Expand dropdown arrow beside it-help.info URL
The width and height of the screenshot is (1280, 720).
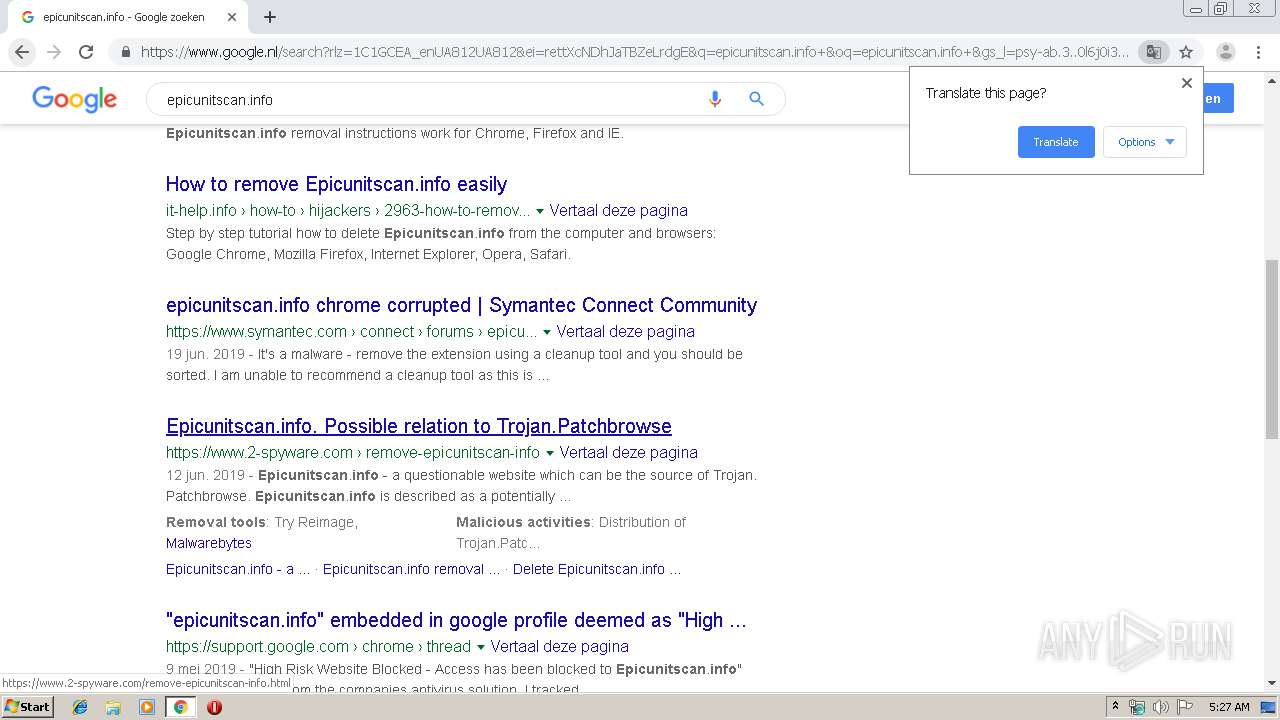tap(540, 211)
